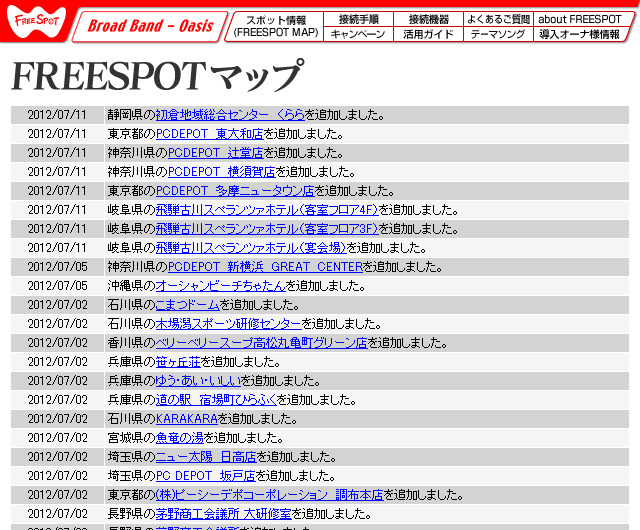
Task: Click the FreeSpot logo
Action: point(36,21)
